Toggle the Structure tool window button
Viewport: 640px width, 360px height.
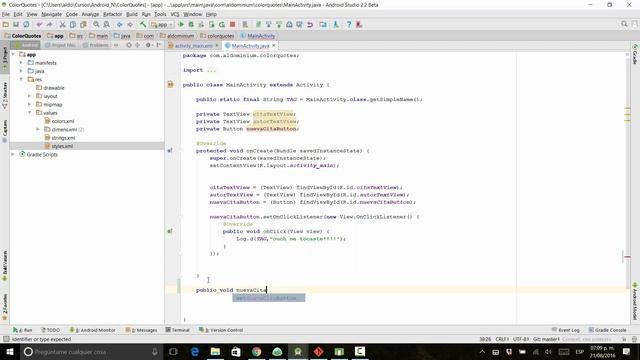[x=4, y=95]
